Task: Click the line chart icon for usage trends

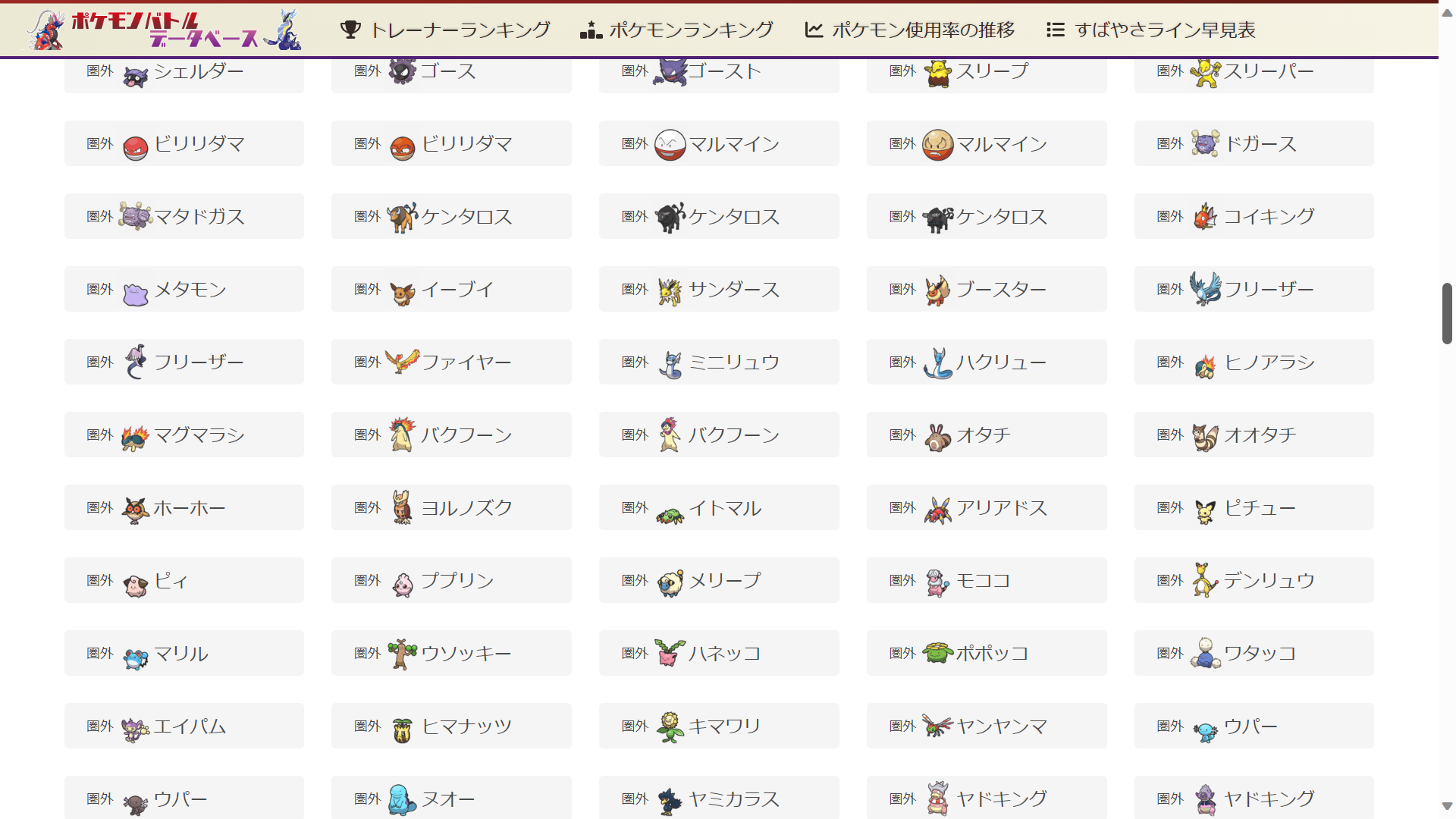Action: pos(814,30)
